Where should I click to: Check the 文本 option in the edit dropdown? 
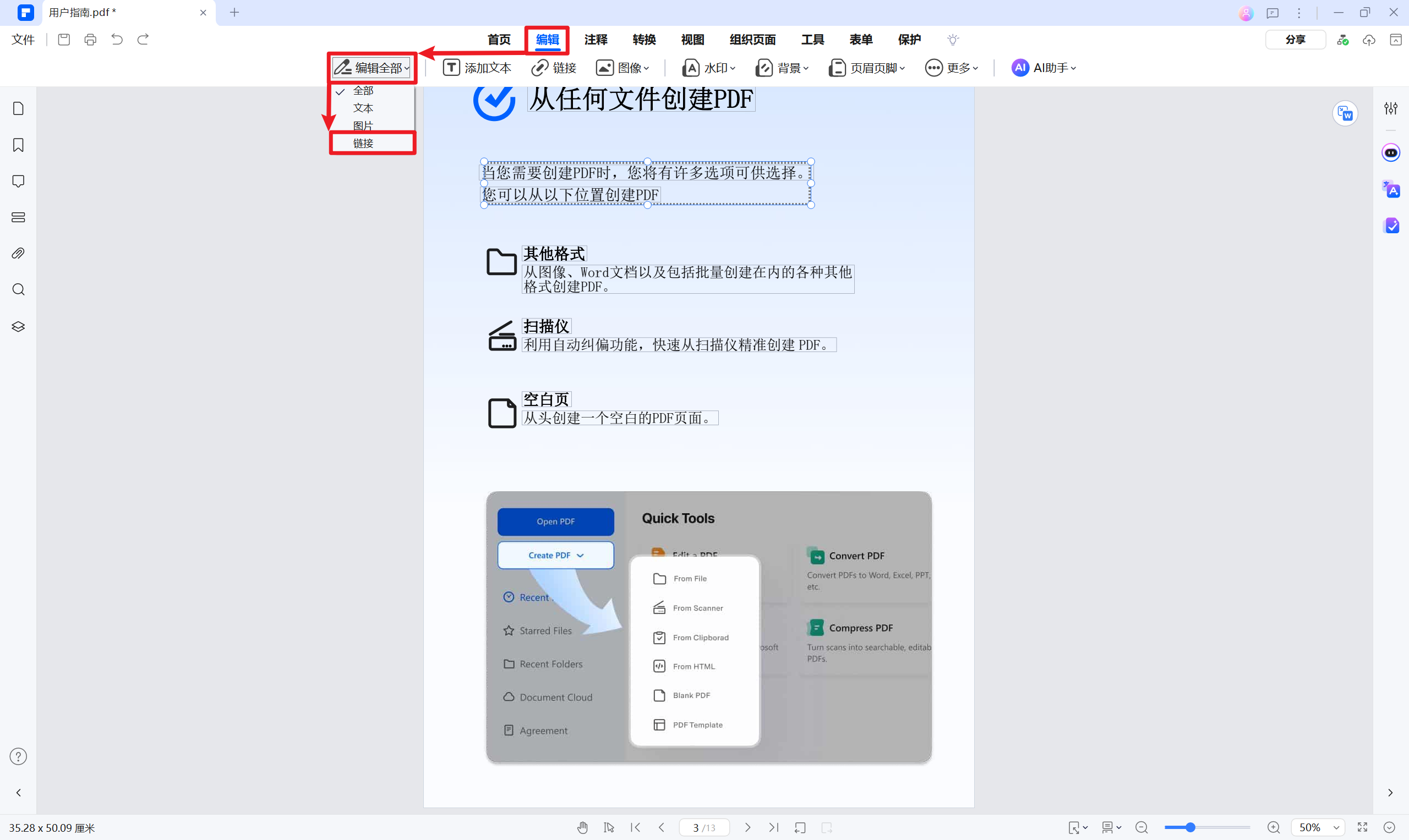click(x=364, y=108)
